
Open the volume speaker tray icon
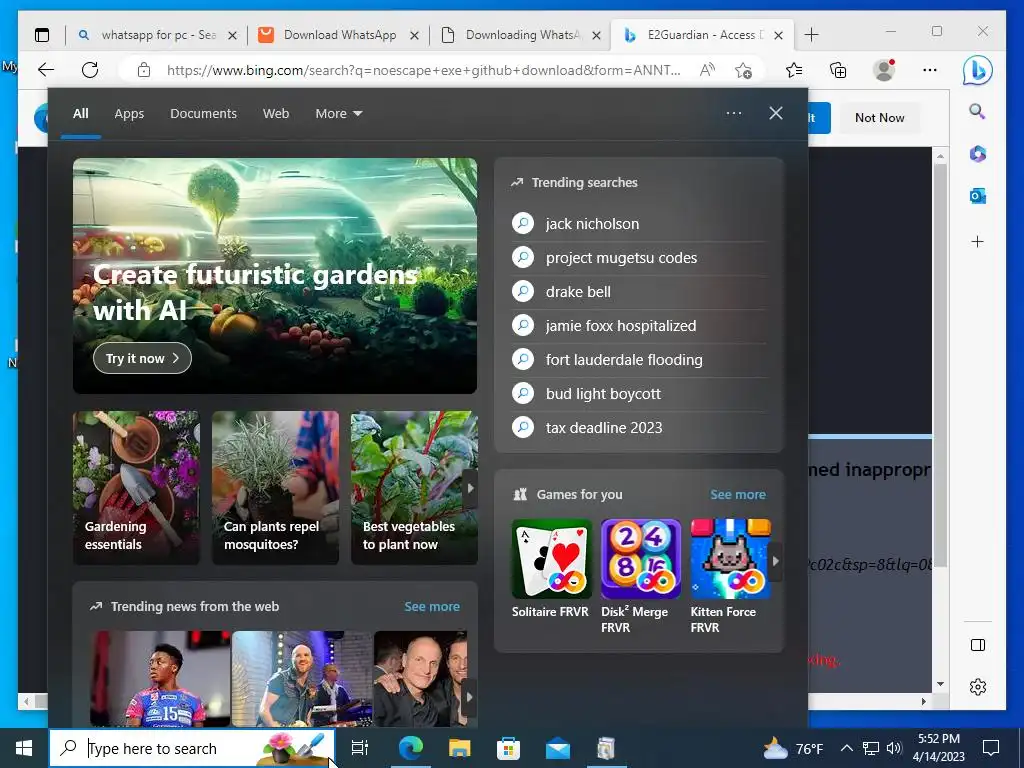coord(894,748)
